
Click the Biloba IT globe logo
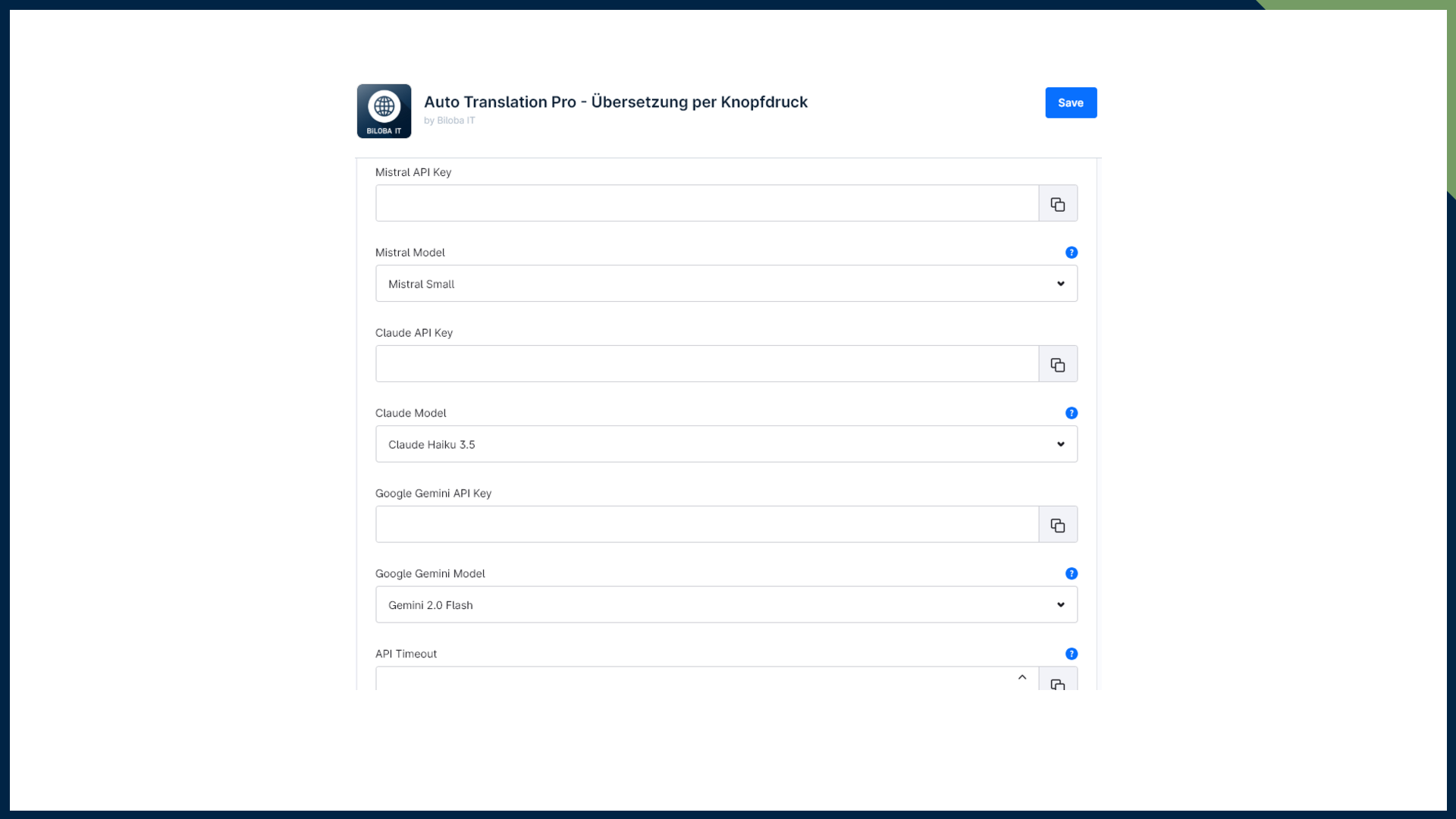384,111
